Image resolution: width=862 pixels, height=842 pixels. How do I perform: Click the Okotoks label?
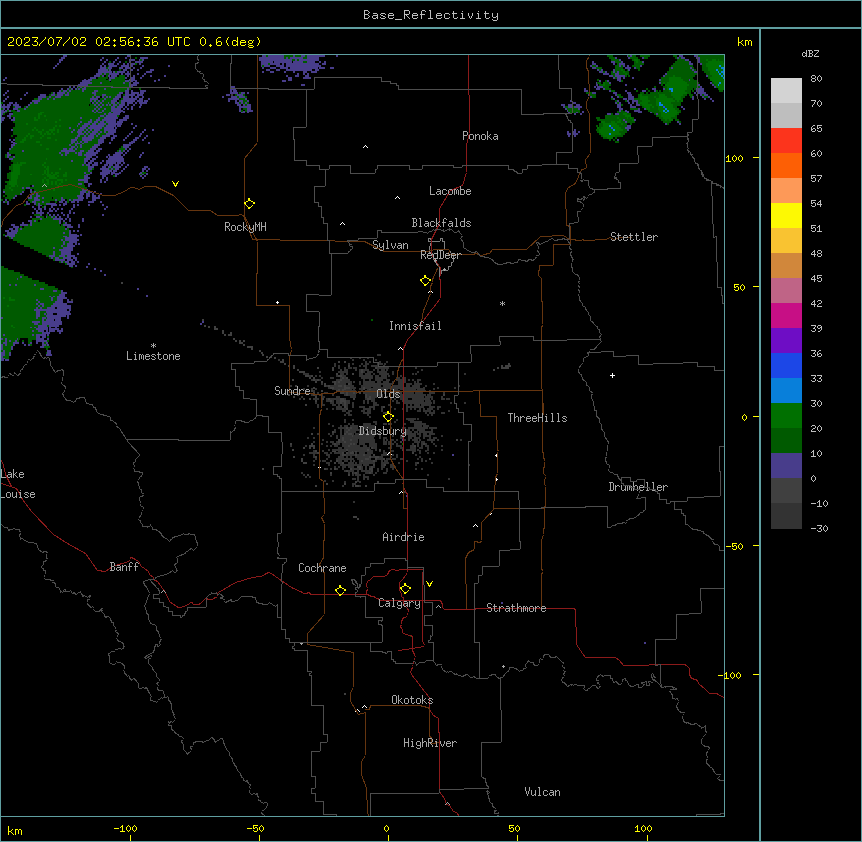click(412, 700)
